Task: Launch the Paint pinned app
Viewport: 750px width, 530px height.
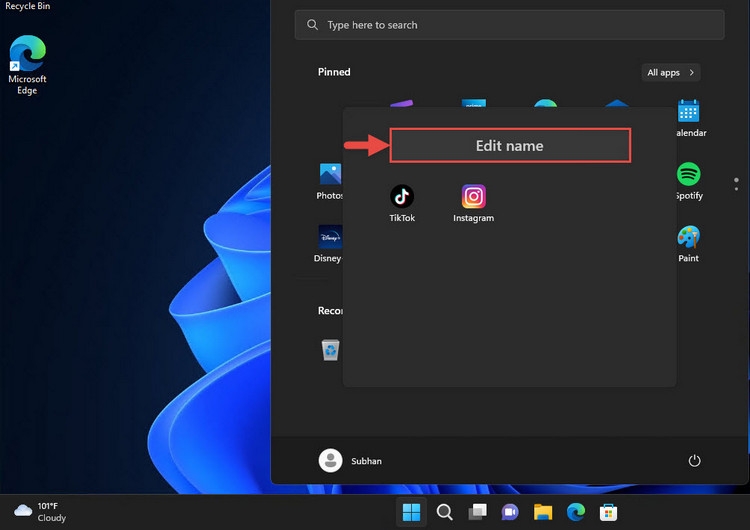Action: [689, 243]
